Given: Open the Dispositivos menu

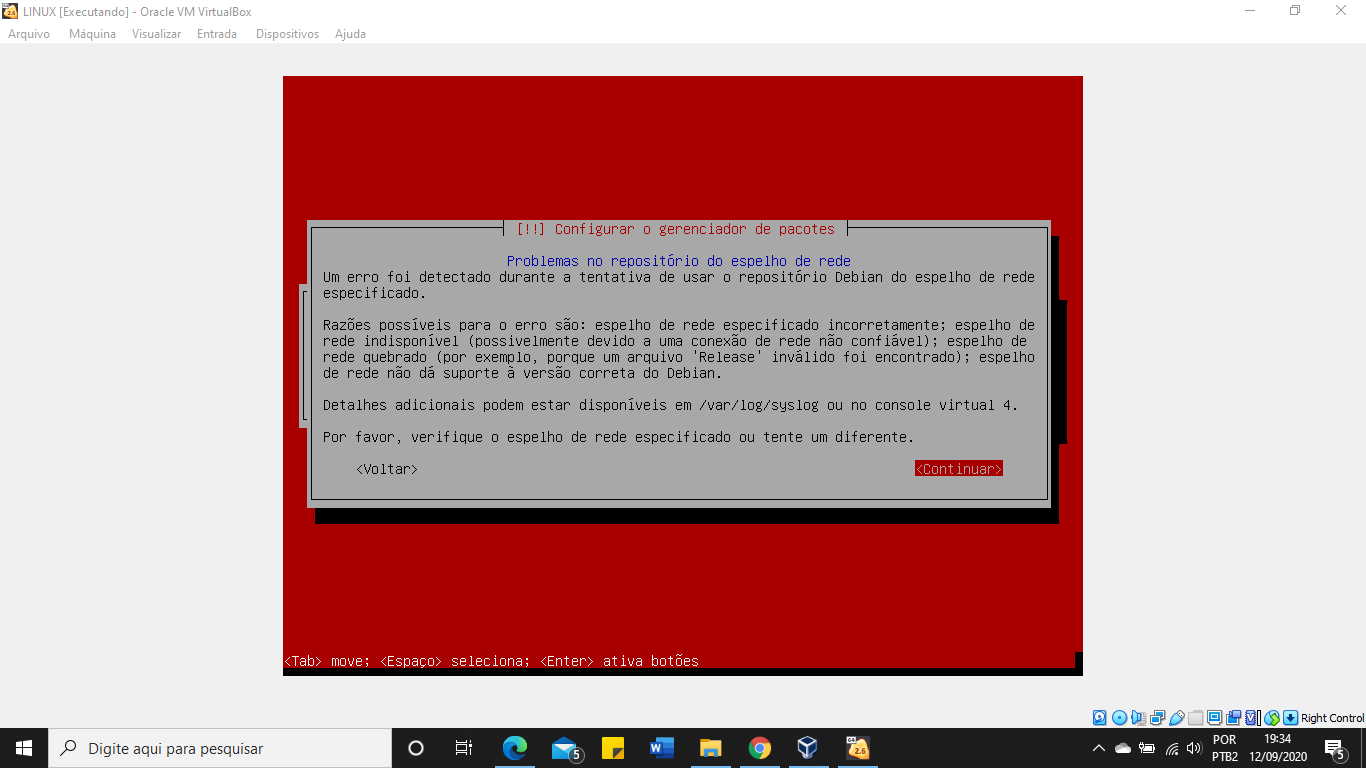Looking at the screenshot, I should [287, 34].
